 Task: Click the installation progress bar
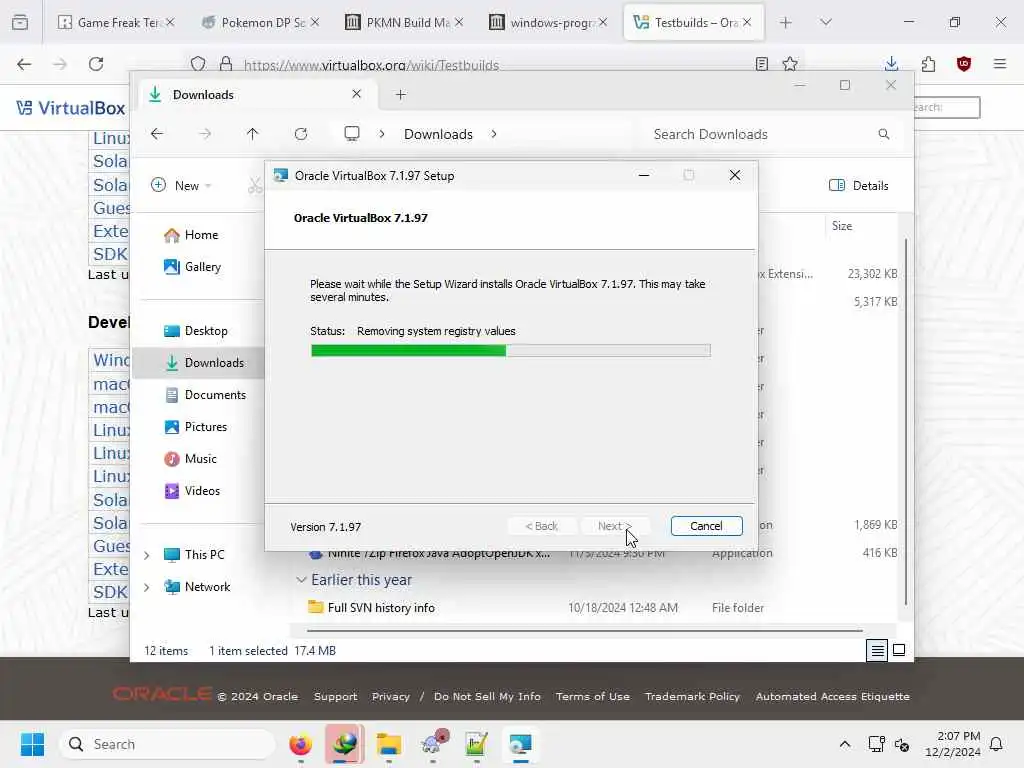(x=511, y=351)
